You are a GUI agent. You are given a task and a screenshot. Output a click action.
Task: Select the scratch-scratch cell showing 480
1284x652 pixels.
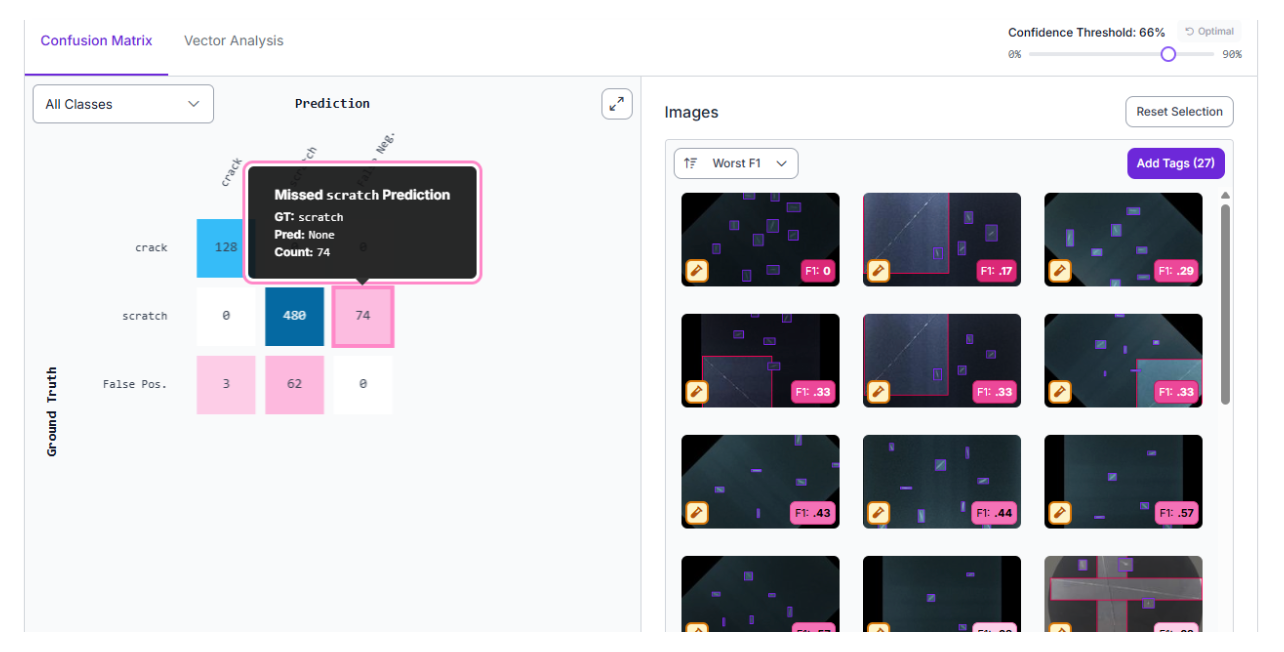coord(294,316)
